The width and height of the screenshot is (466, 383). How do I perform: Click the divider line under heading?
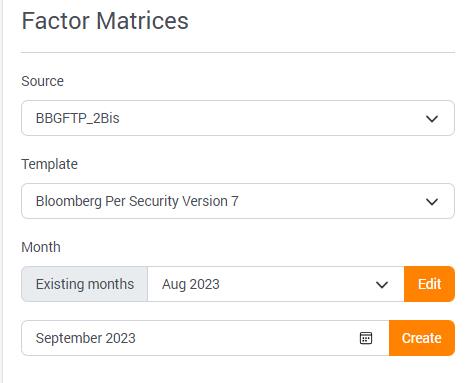[238, 52]
